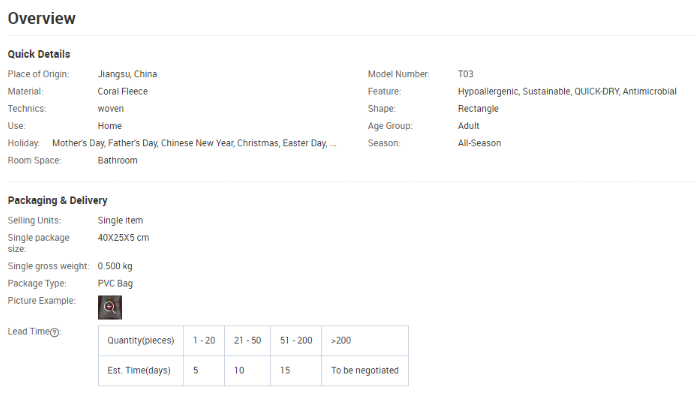Viewport: 696px width, 396px height.
Task: Click the Shape label
Action: tap(381, 109)
